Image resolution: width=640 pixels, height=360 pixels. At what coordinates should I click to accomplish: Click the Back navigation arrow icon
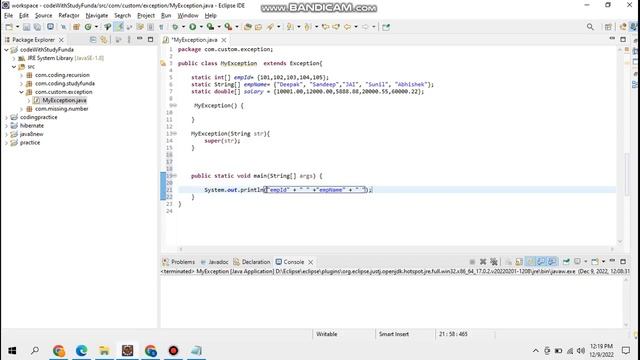[347, 27]
